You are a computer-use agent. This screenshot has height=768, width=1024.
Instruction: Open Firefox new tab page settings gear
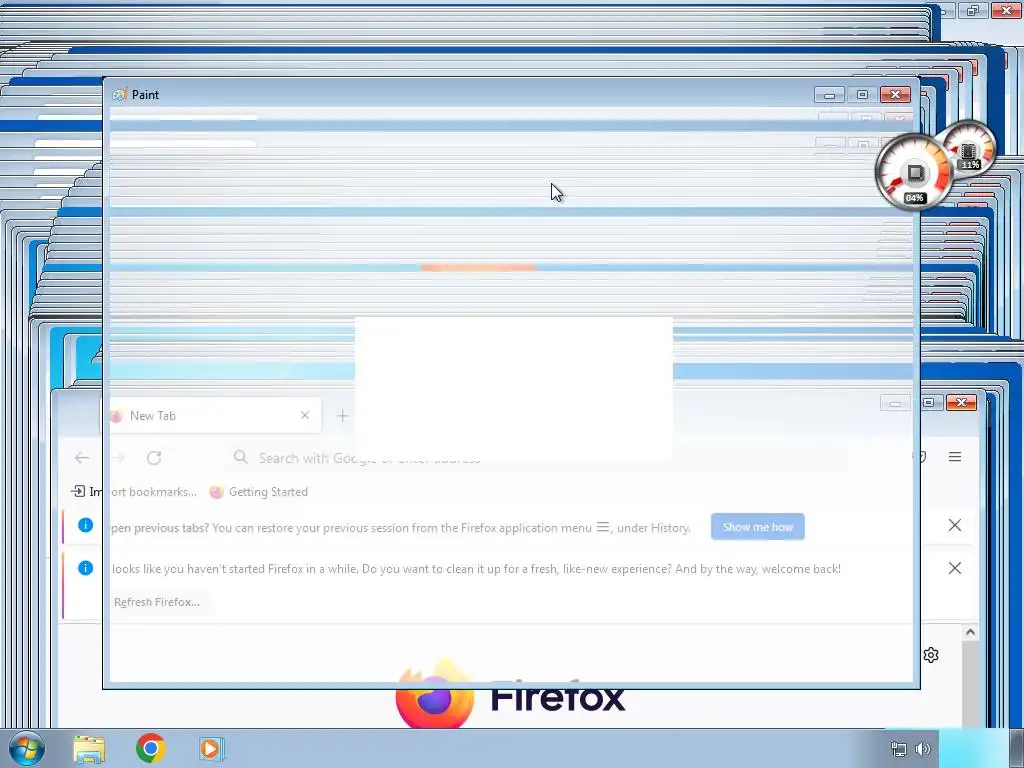(x=931, y=654)
